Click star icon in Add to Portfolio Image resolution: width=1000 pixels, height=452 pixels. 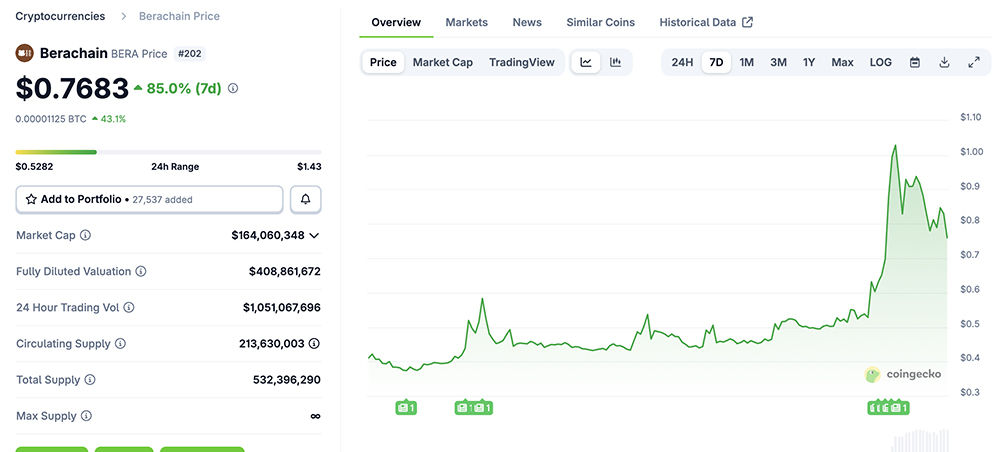pos(31,200)
